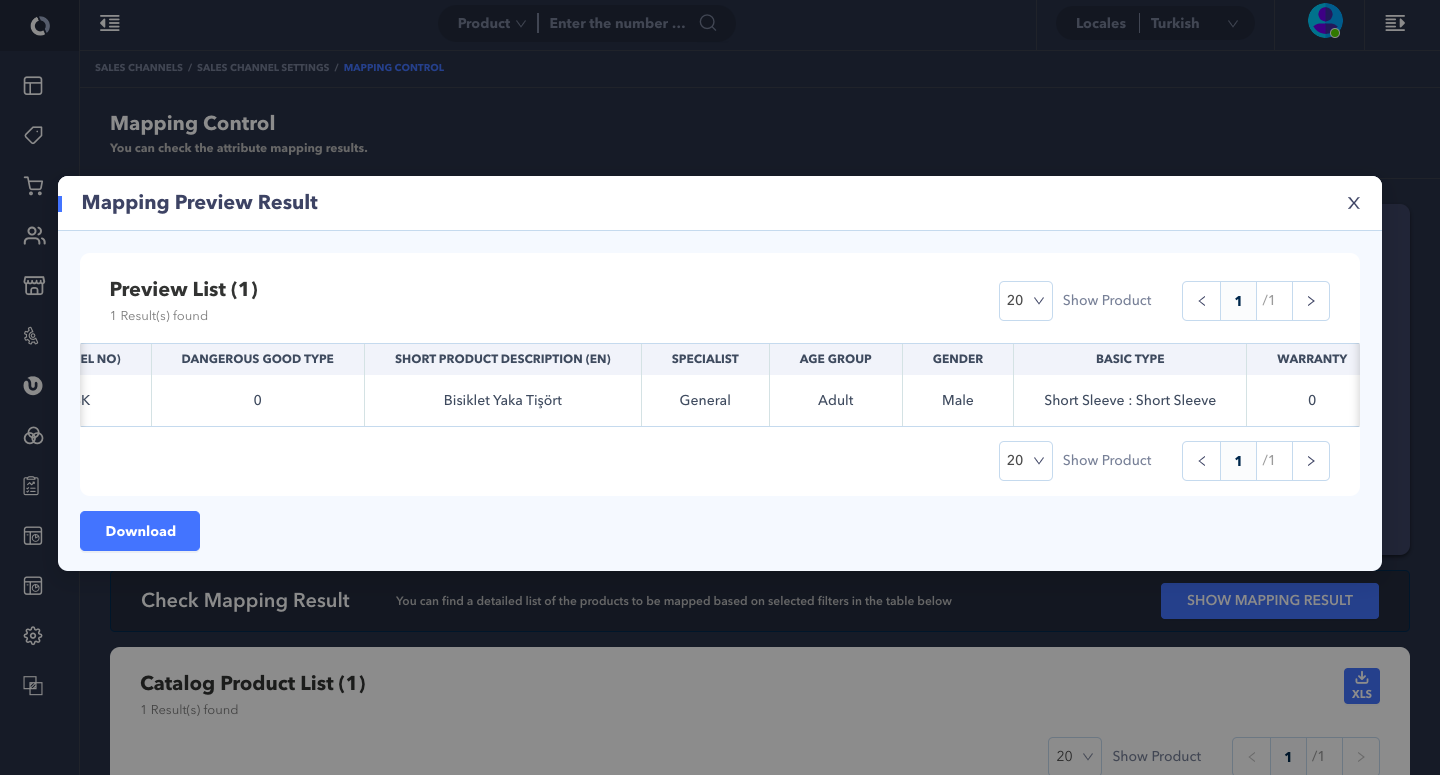
Task: Open the Turkish locale dropdown
Action: point(1194,23)
